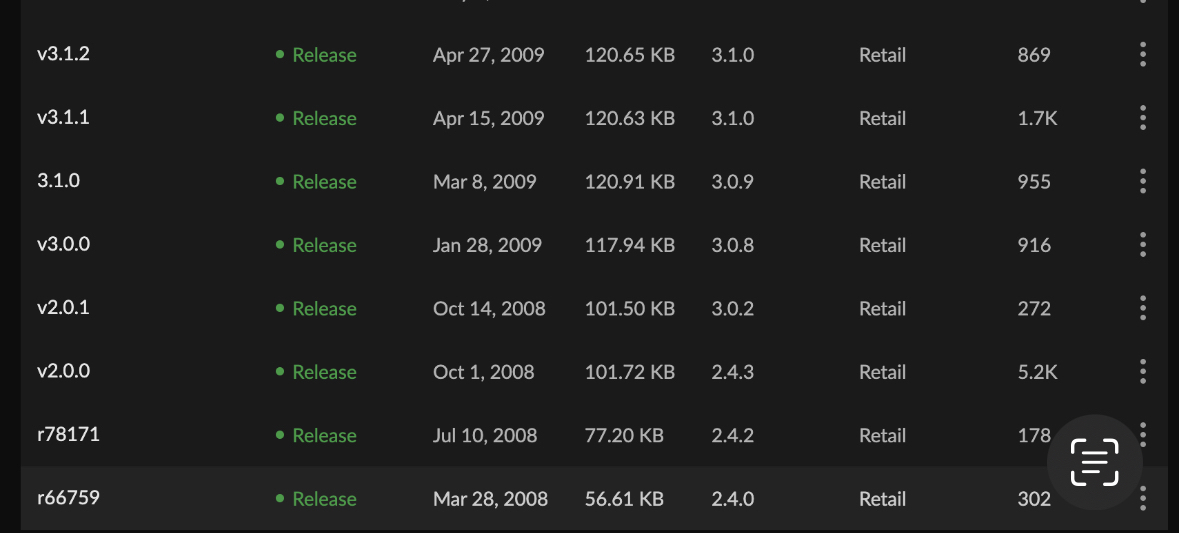Click the v2.0.1 file name
Screen dimensions: 1179x533
click(63, 308)
